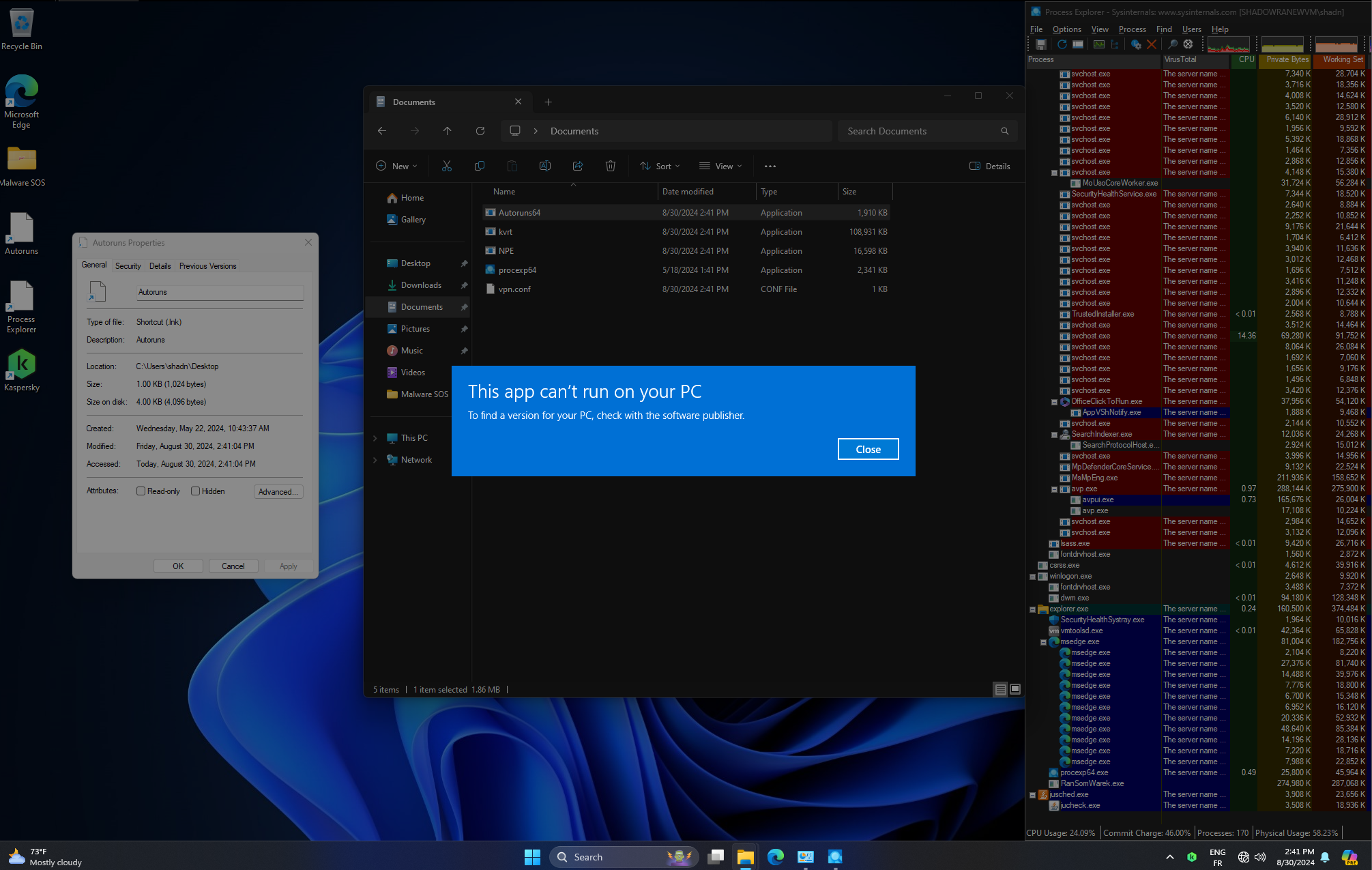This screenshot has width=1372, height=870.
Task: Toggle the Details pane button
Action: point(989,166)
